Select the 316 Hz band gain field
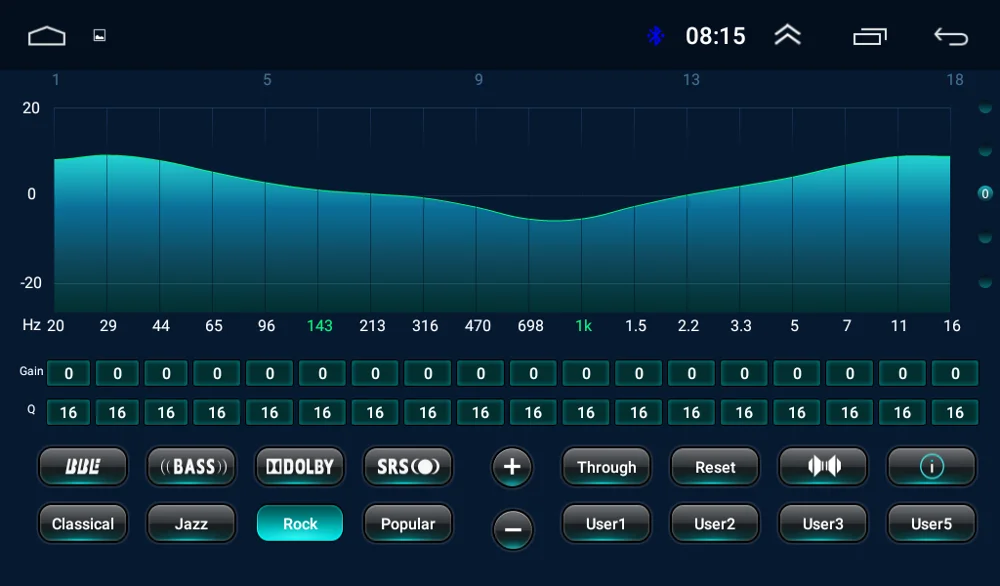The height and width of the screenshot is (586, 1000). pyautogui.click(x=428, y=374)
